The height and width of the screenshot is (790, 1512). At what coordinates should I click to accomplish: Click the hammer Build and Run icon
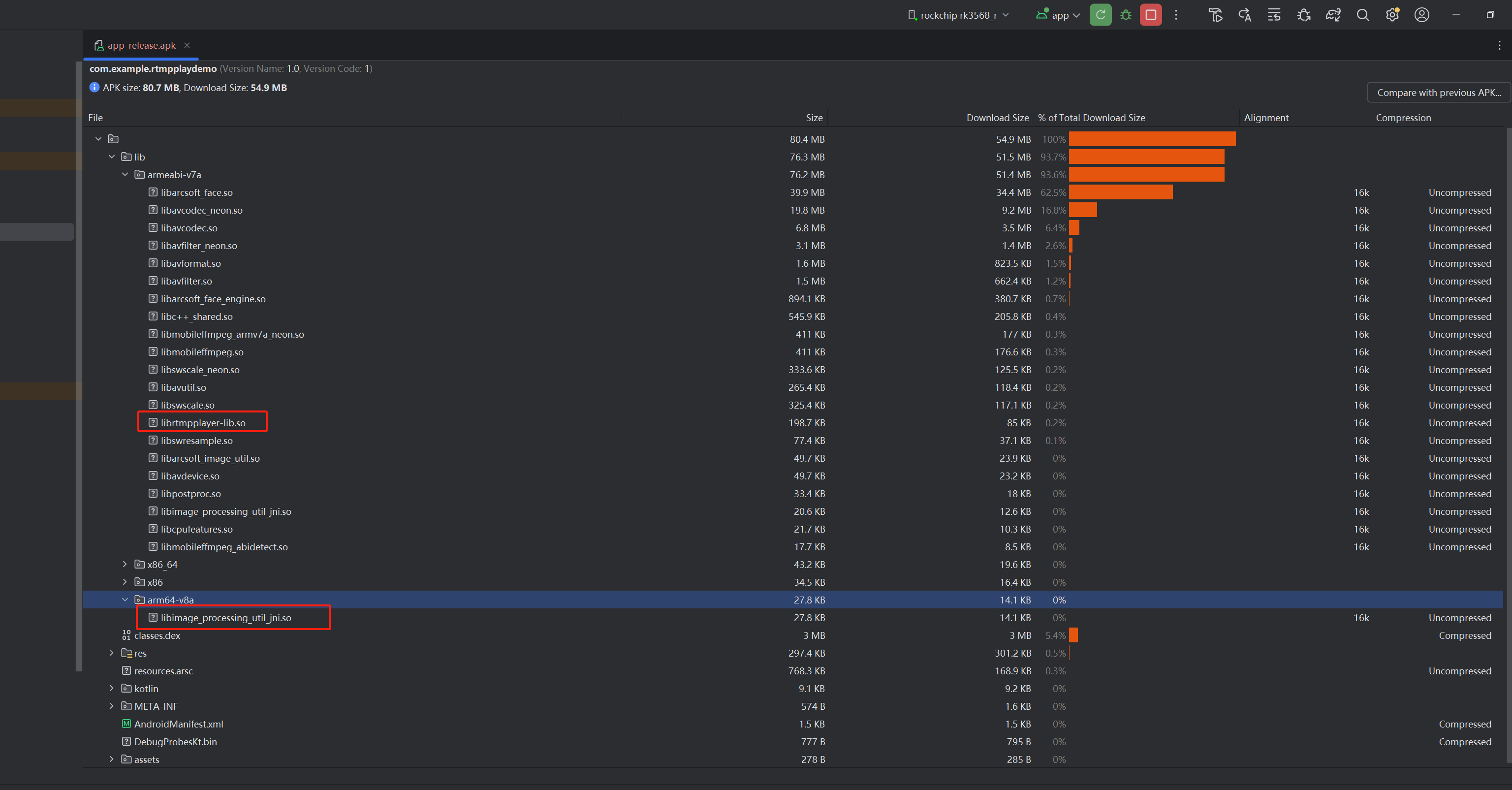[1216, 15]
